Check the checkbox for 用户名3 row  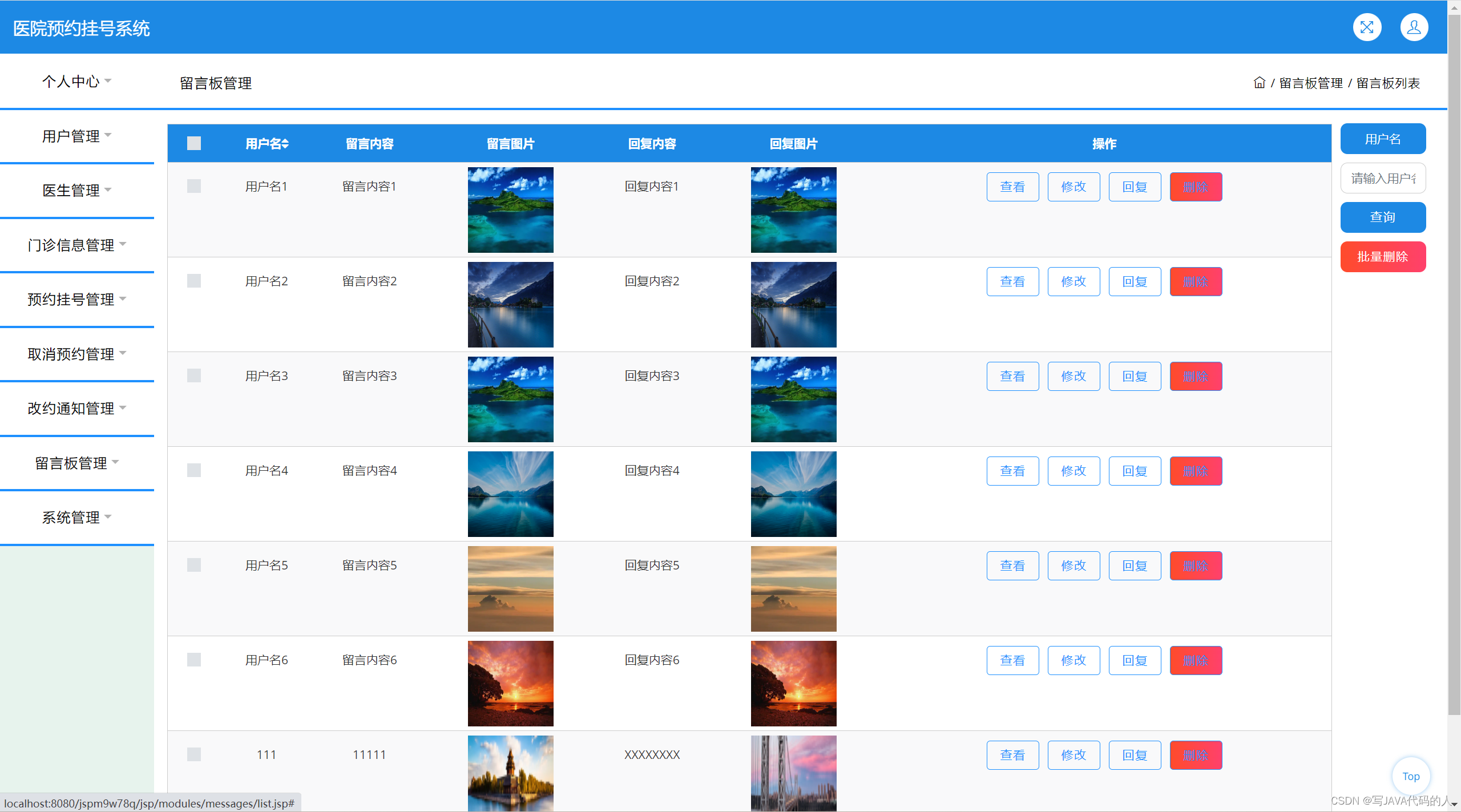[x=194, y=375]
